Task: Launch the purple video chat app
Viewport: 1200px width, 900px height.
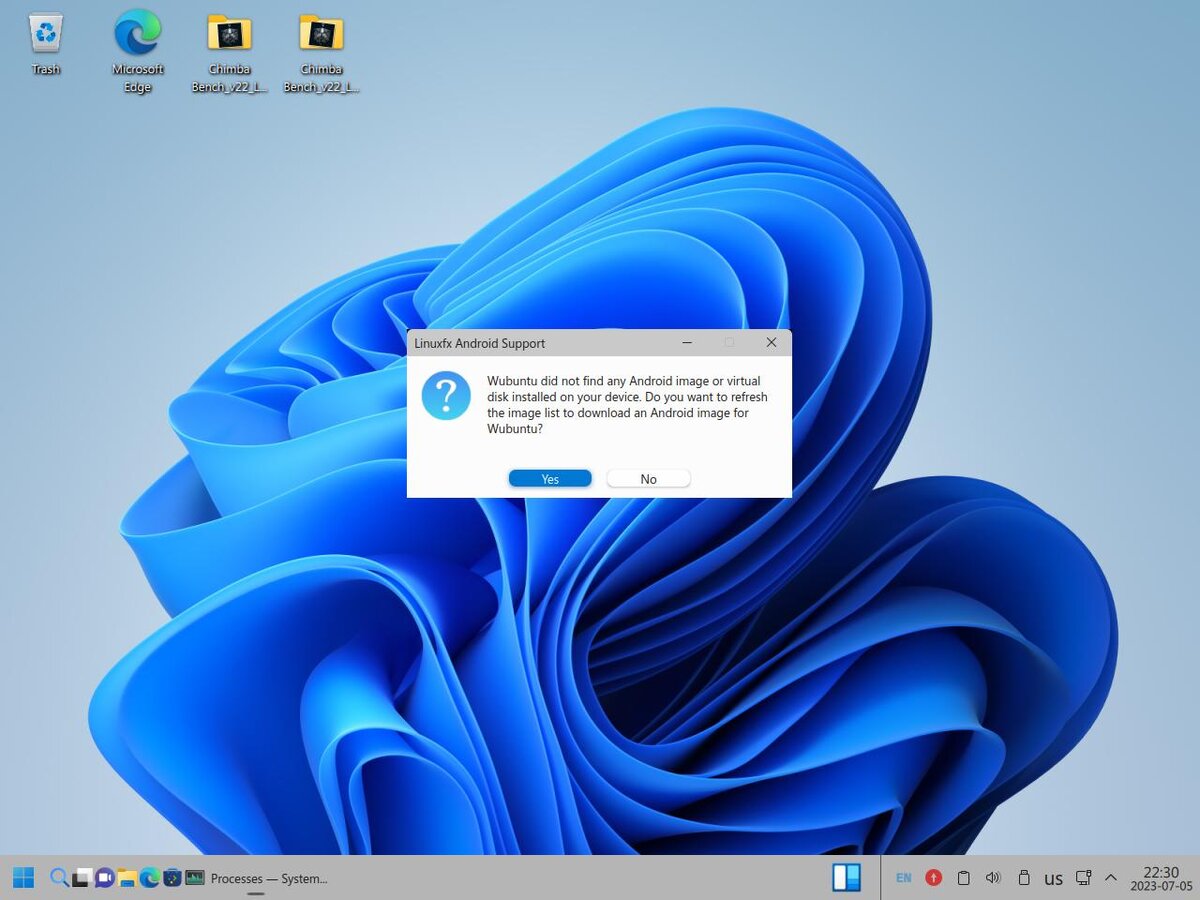Action: pyautogui.click(x=104, y=878)
